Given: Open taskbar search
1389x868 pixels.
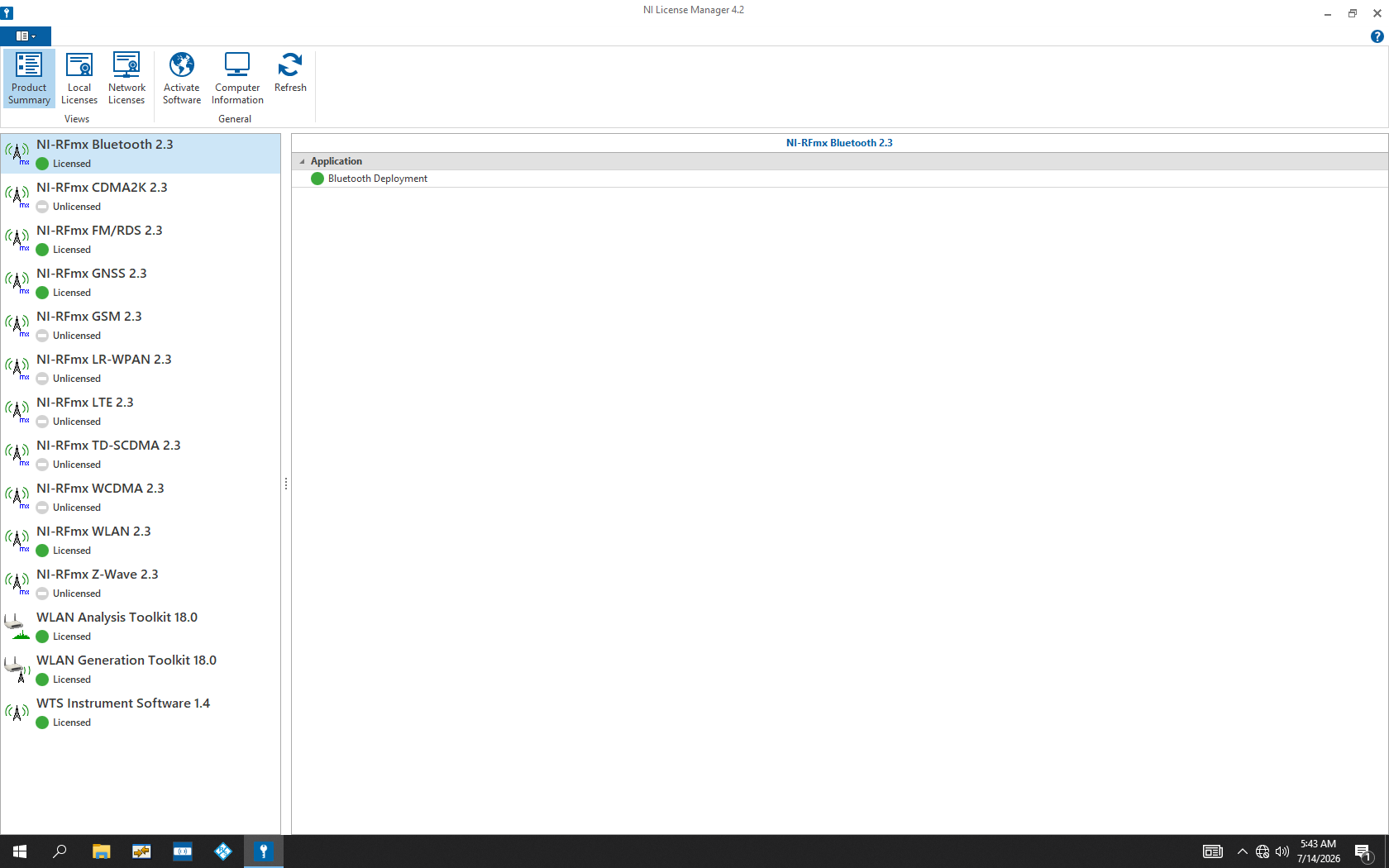Looking at the screenshot, I should pos(60,851).
